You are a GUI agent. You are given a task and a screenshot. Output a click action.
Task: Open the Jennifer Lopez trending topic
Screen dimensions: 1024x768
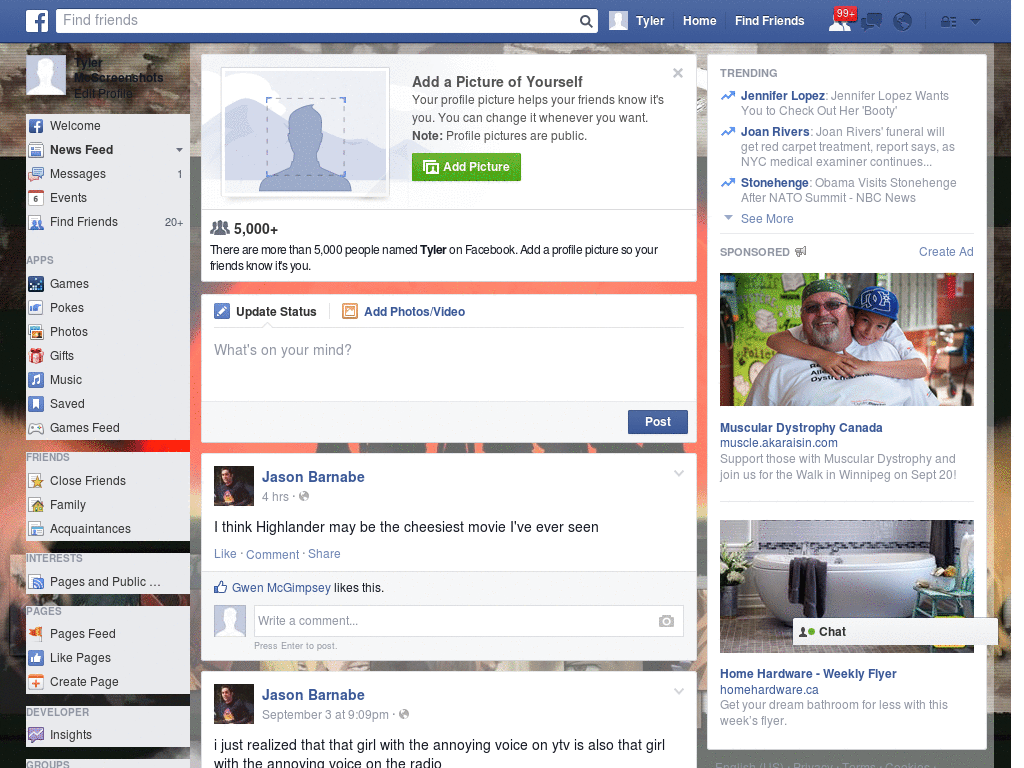point(782,96)
